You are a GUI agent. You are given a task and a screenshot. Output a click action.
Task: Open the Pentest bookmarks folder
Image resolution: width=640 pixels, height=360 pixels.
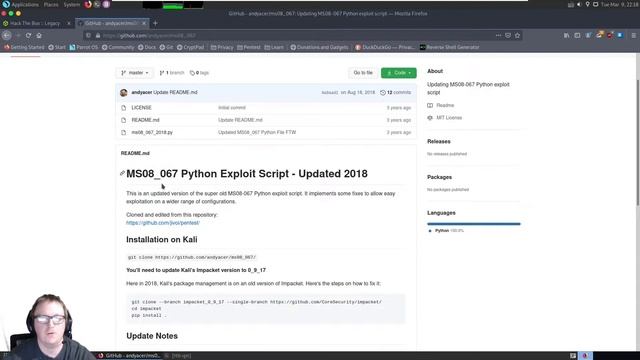click(x=249, y=47)
